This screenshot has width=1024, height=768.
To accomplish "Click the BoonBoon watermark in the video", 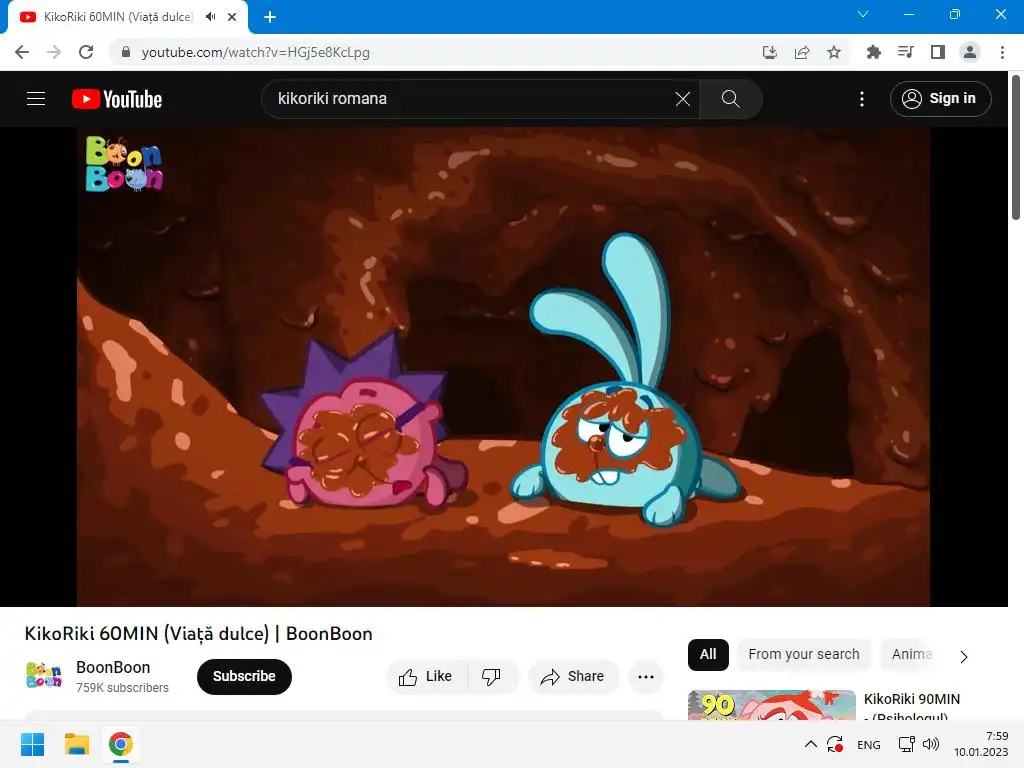I will tap(123, 163).
